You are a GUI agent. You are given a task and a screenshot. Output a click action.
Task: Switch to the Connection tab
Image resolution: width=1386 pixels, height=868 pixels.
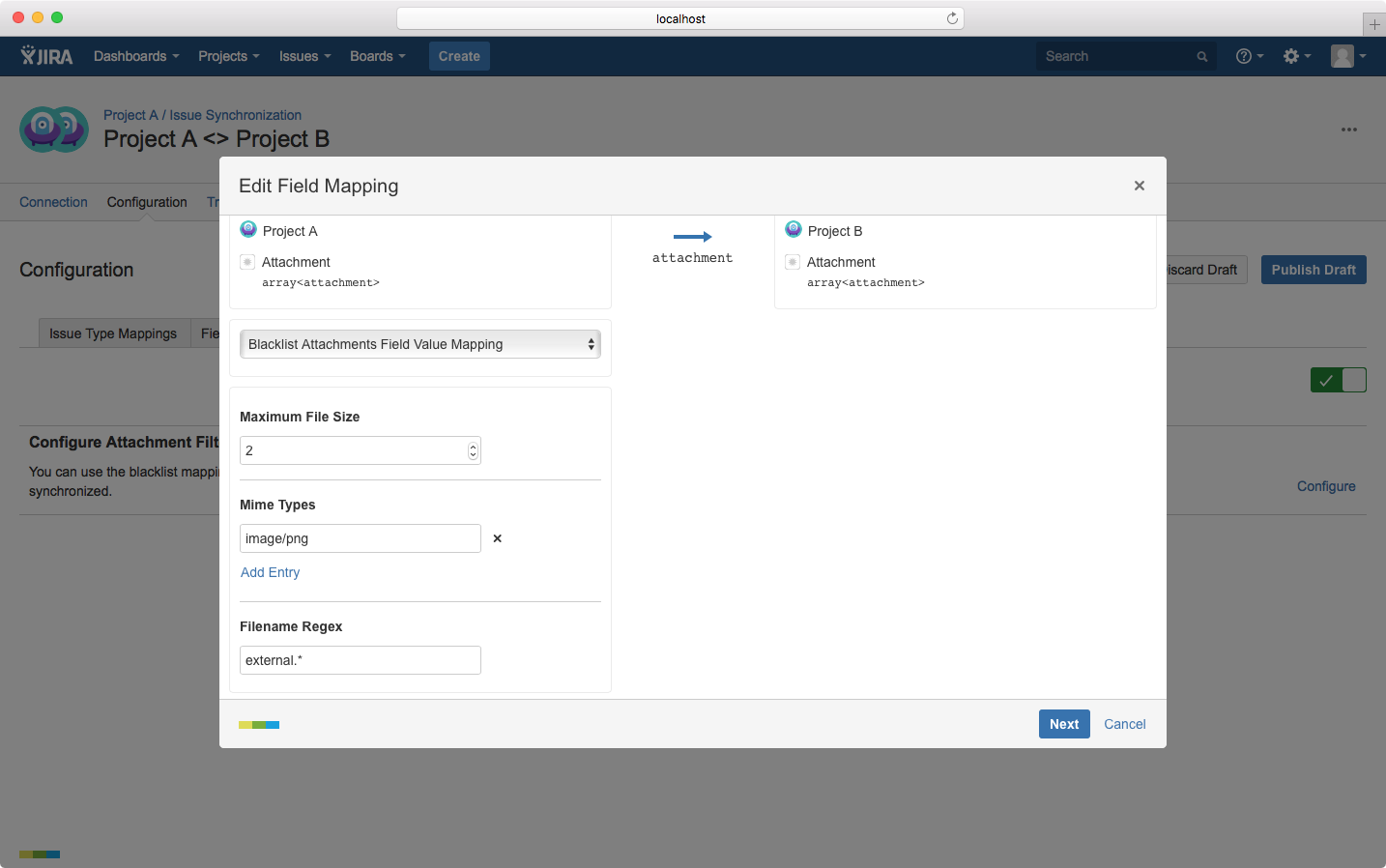click(x=53, y=202)
